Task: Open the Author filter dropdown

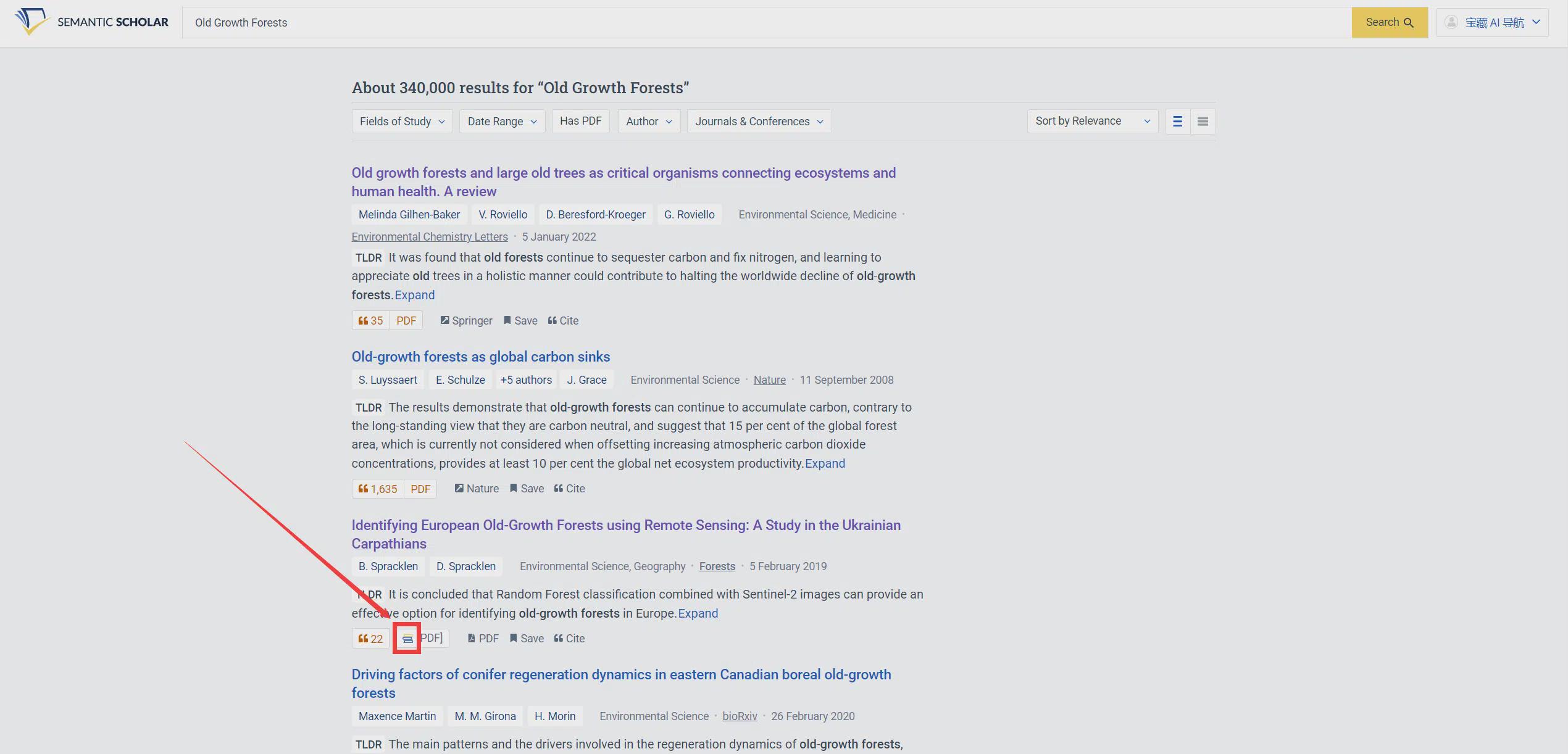Action: coord(649,121)
